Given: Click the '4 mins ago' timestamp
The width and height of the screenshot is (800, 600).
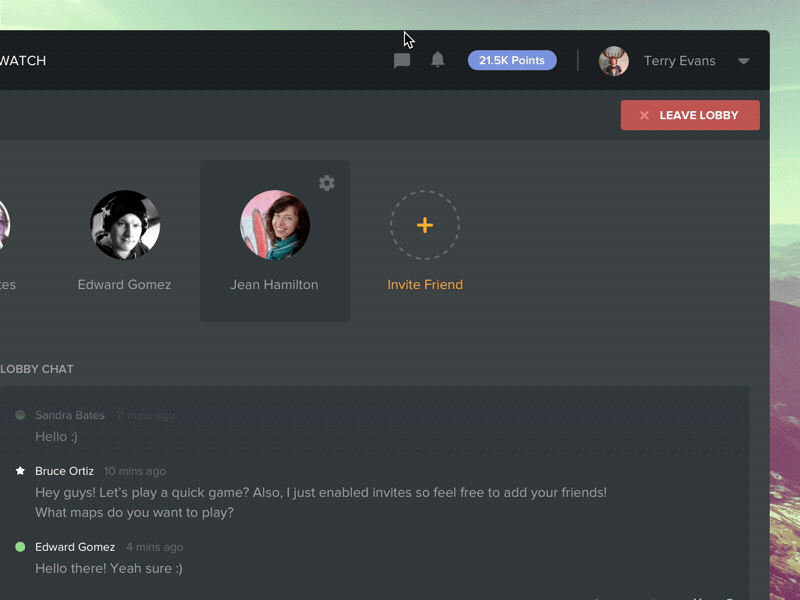Looking at the screenshot, I should (x=155, y=547).
